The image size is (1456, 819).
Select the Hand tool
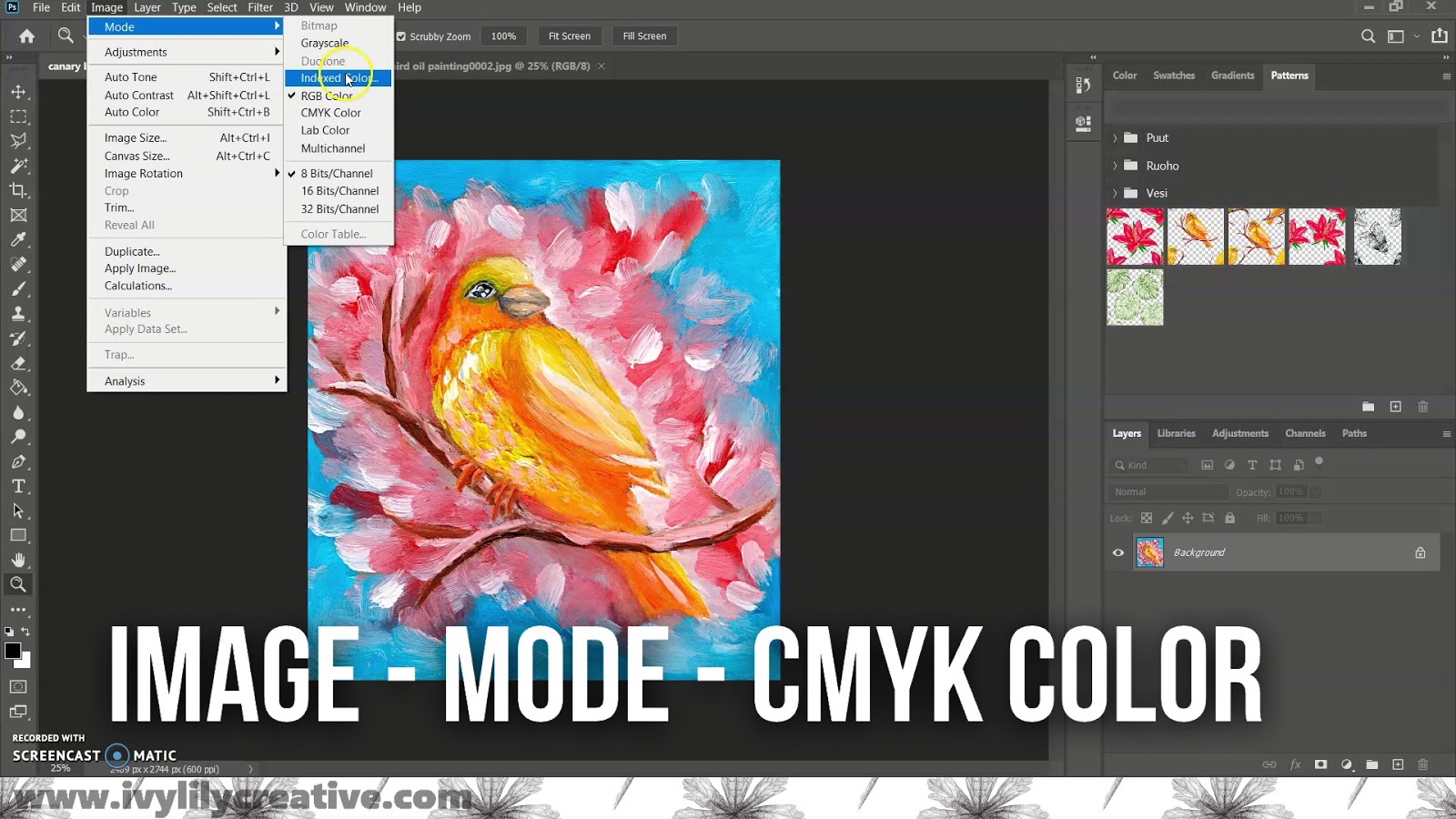(18, 560)
